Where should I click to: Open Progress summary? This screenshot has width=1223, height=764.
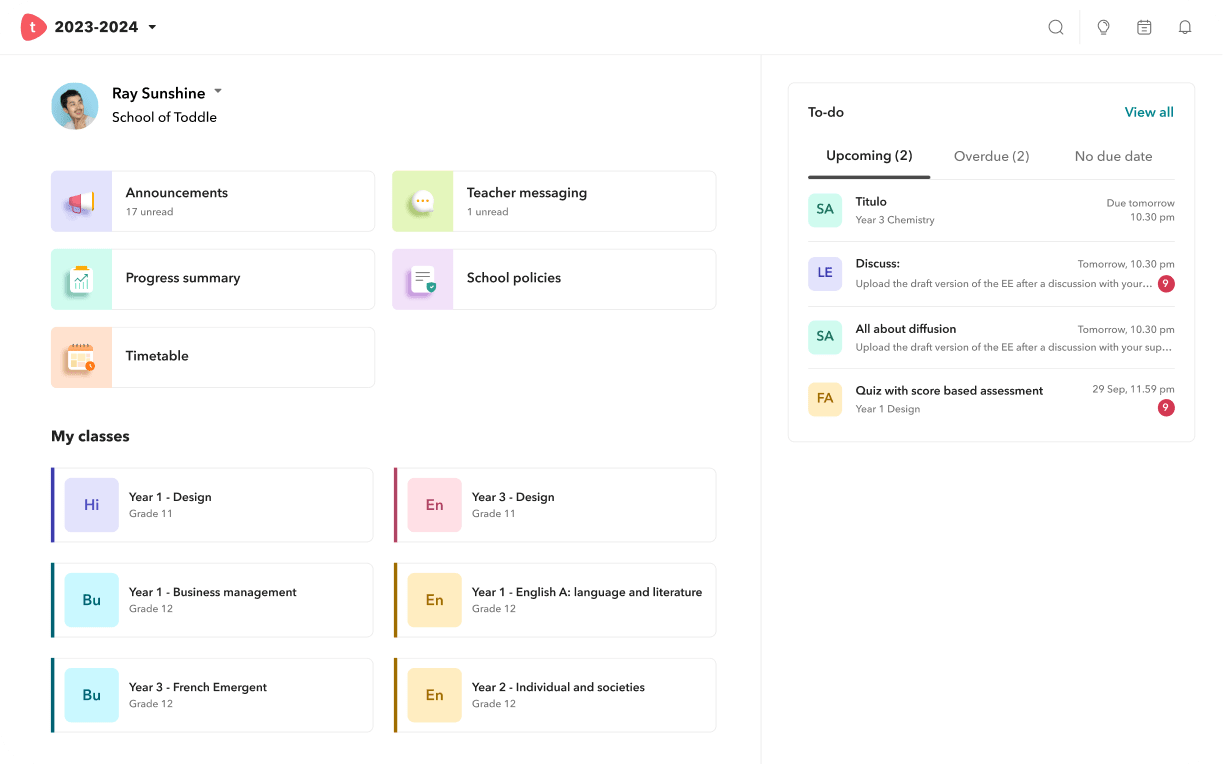[x=212, y=279]
